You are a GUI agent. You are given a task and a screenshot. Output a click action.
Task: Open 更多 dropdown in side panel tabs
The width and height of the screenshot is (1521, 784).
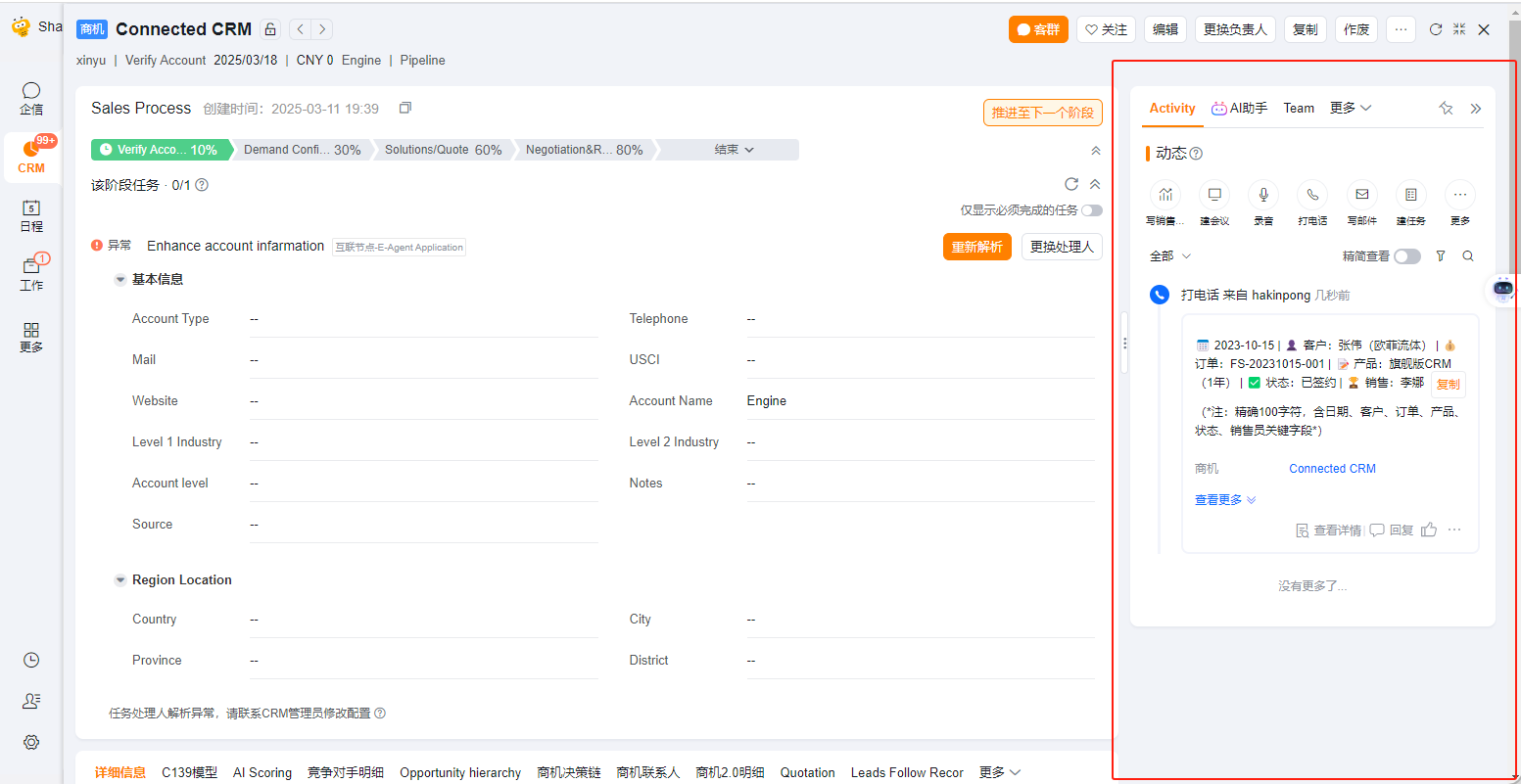click(x=1351, y=108)
